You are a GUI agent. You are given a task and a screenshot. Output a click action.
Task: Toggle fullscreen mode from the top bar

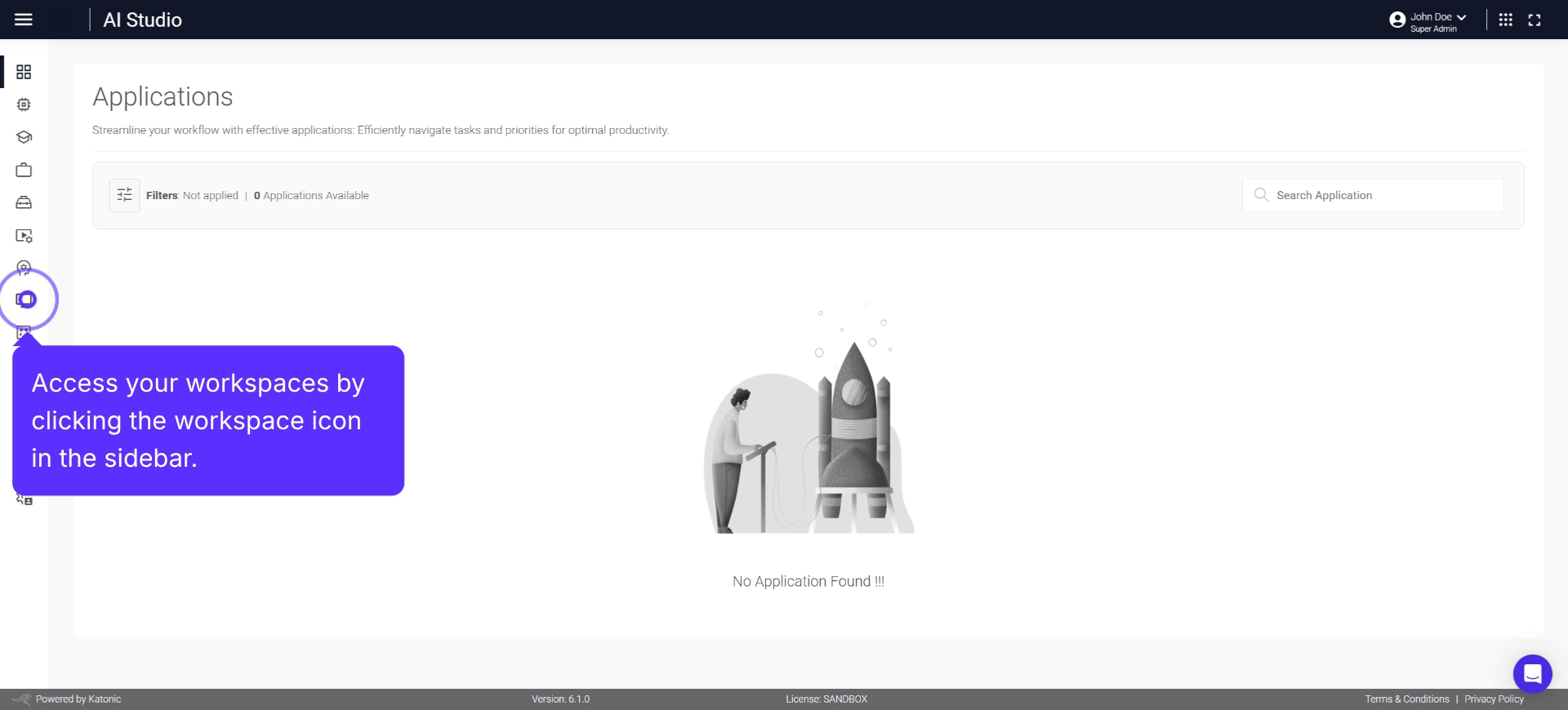tap(1535, 20)
